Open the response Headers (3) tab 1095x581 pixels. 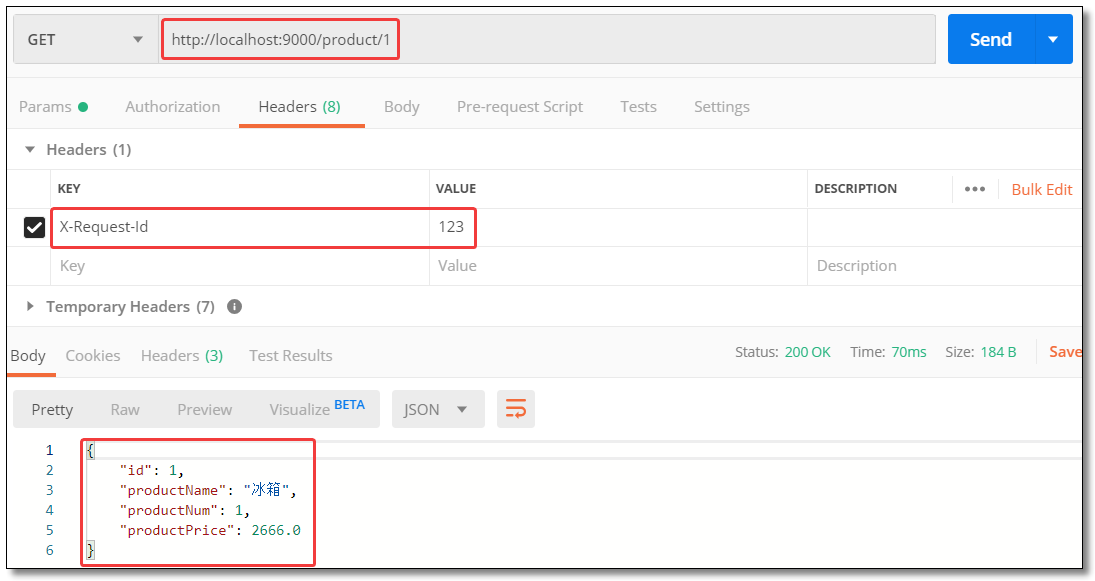[182, 355]
